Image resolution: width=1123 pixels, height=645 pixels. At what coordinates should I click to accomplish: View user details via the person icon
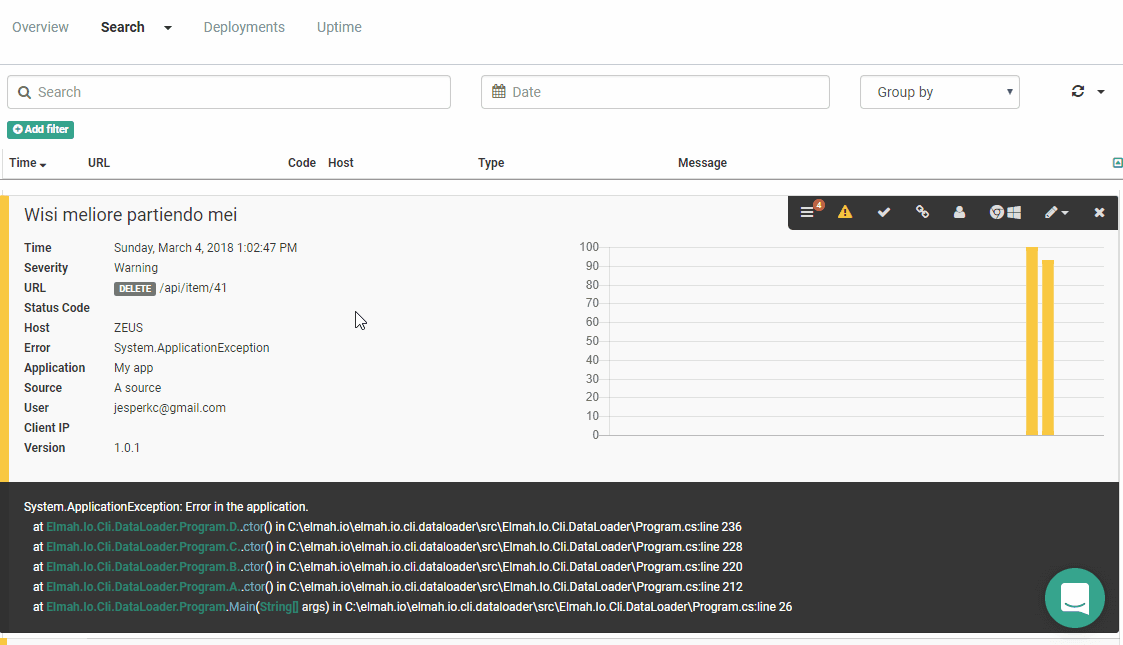(959, 213)
